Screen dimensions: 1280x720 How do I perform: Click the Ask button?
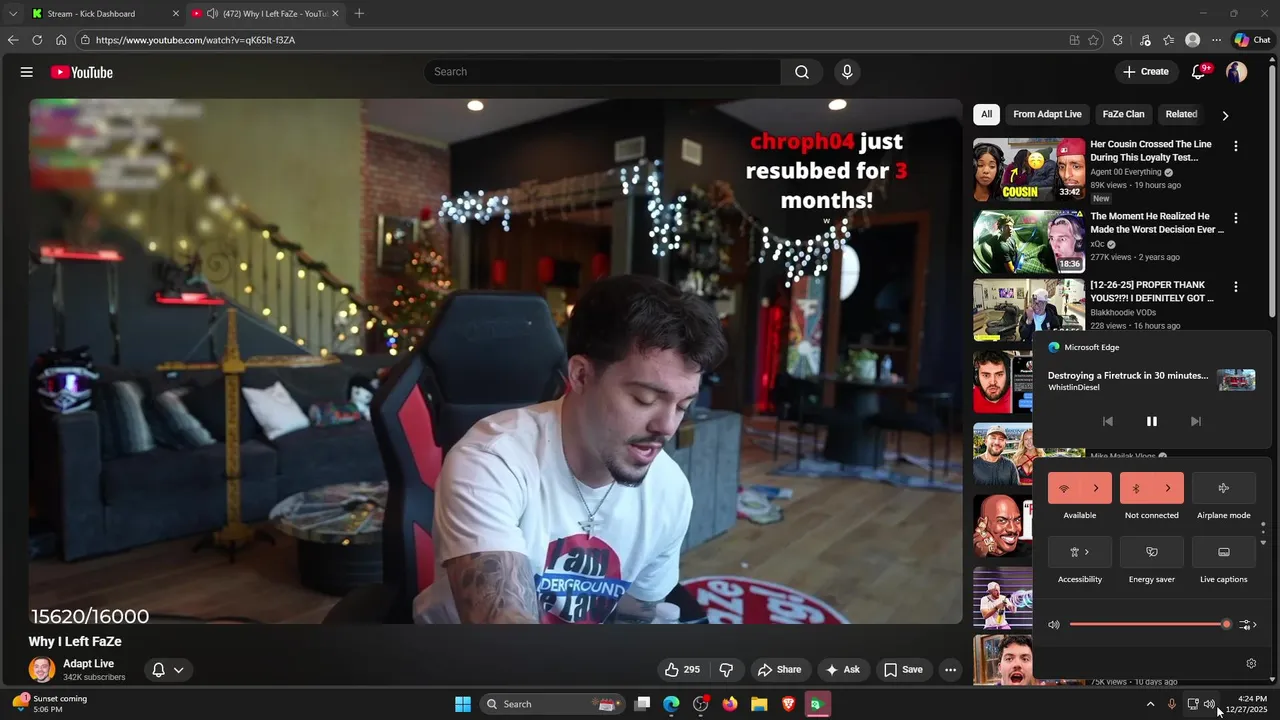[842, 670]
